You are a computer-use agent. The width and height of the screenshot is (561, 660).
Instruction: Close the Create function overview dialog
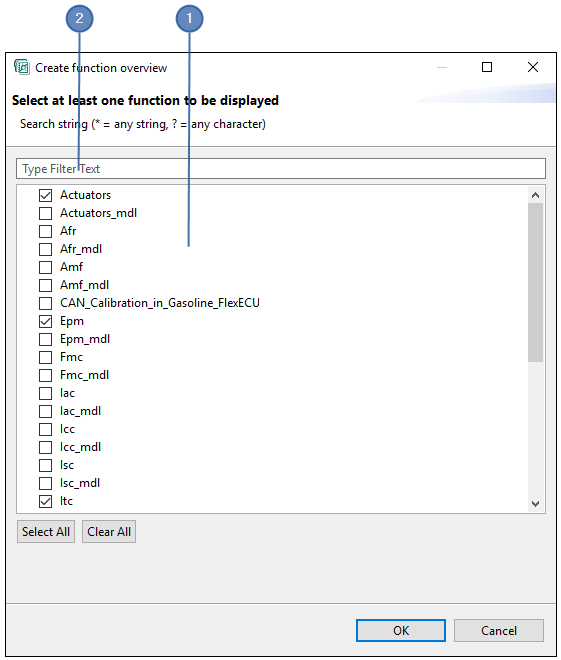(x=533, y=67)
